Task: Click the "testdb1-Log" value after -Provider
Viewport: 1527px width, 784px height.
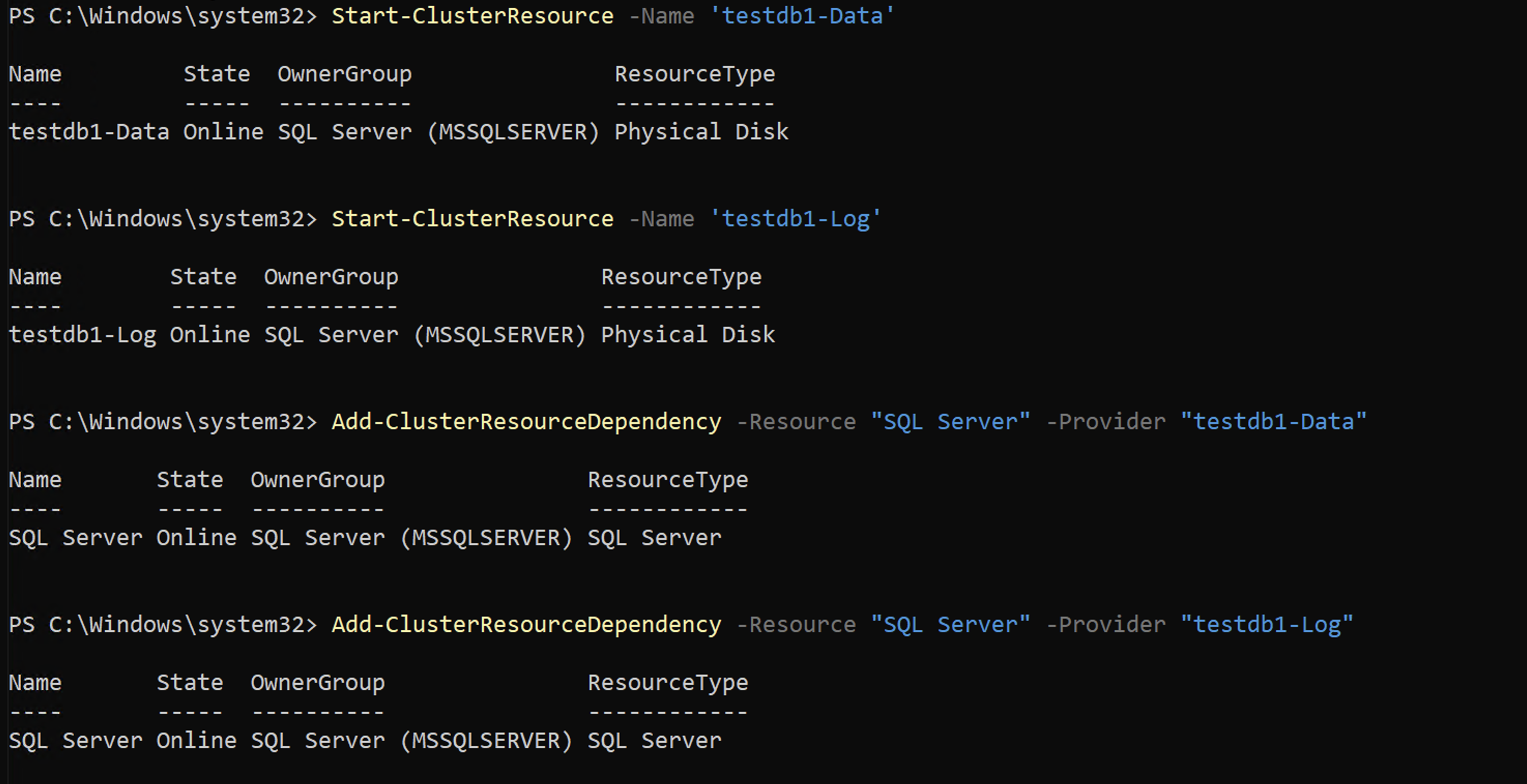Action: 1267,625
